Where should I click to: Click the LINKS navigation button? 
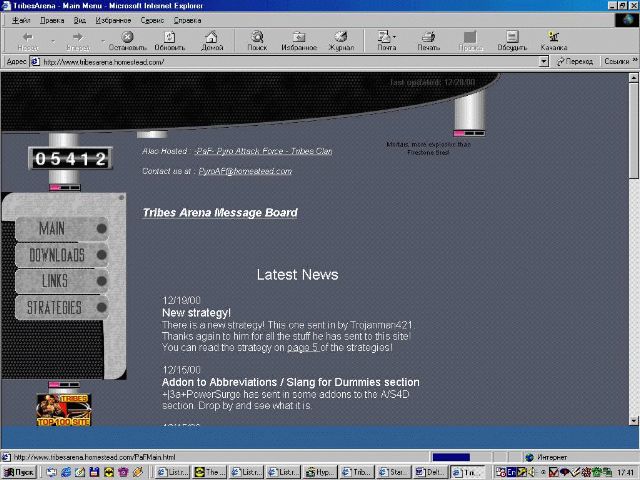coord(62,281)
